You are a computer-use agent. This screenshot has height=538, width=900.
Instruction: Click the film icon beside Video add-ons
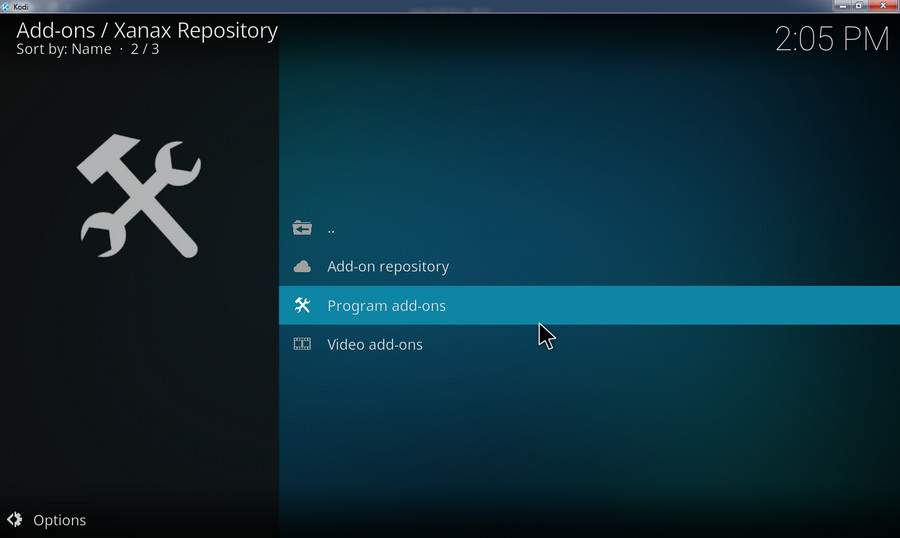[x=302, y=344]
